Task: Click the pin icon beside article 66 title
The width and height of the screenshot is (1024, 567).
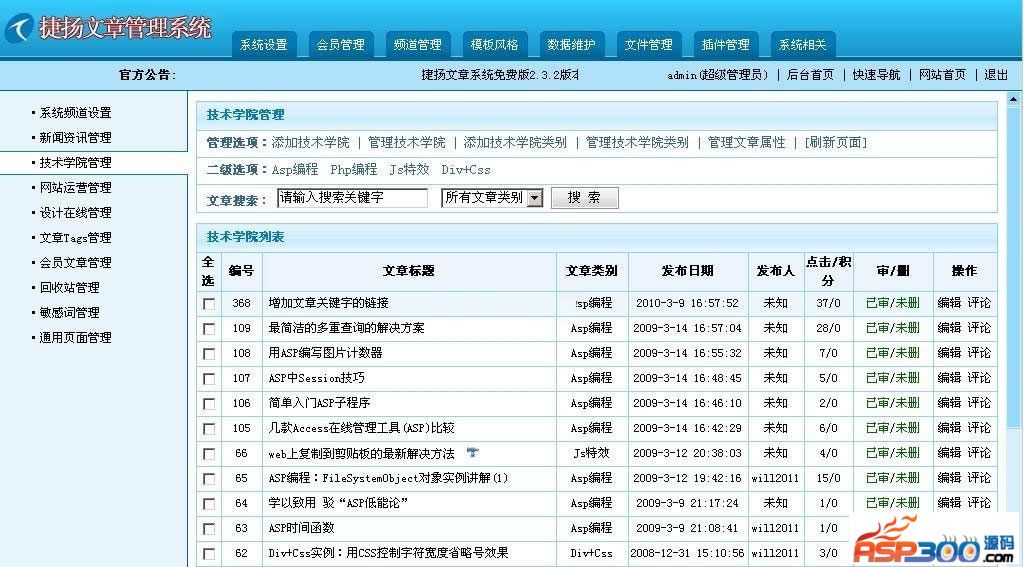Action: [x=473, y=453]
